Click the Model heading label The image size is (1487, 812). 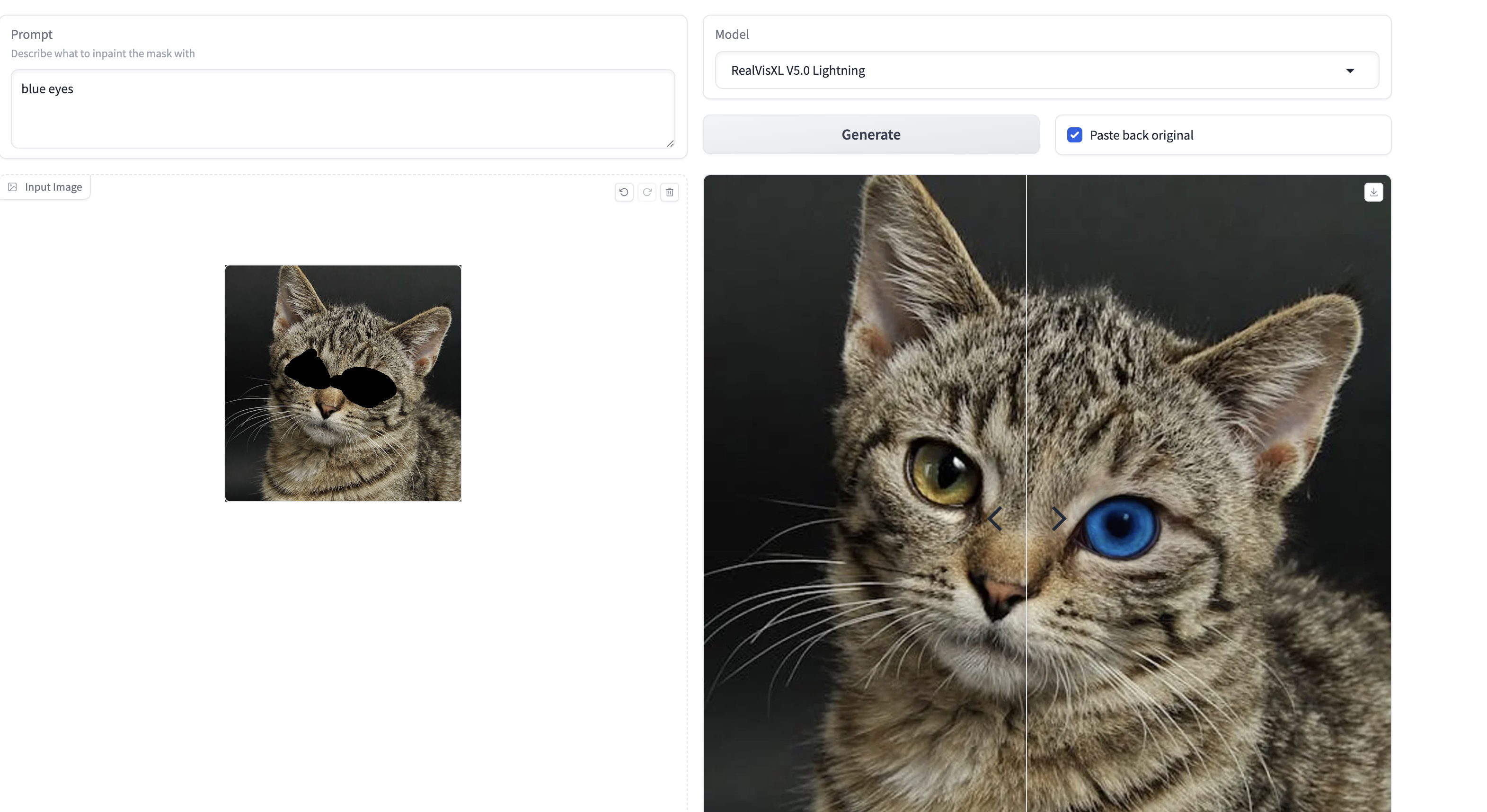pyautogui.click(x=732, y=34)
